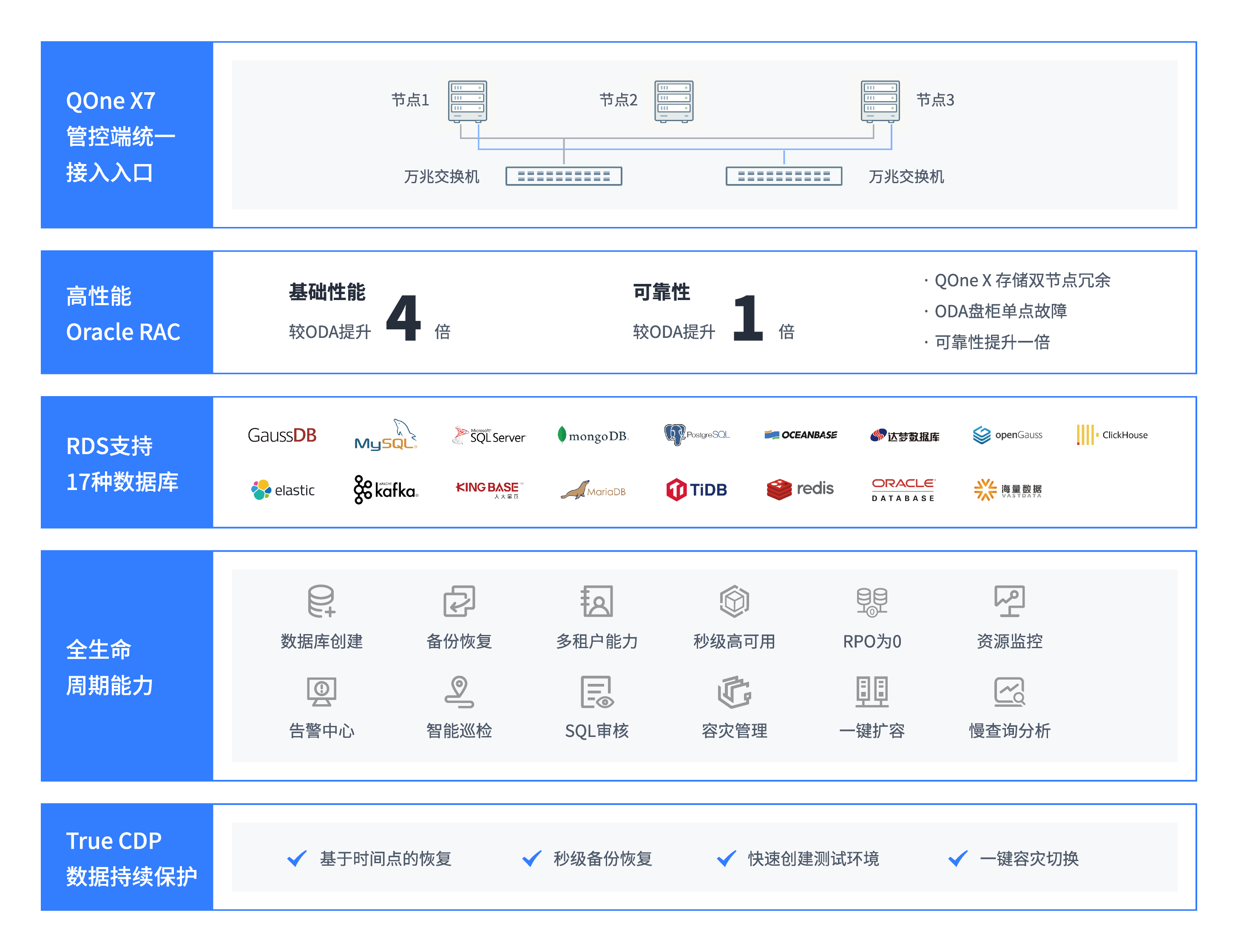This screenshot has width=1238, height=952.
Task: Click the 快速创建测试环境 text
Action: tap(813, 858)
